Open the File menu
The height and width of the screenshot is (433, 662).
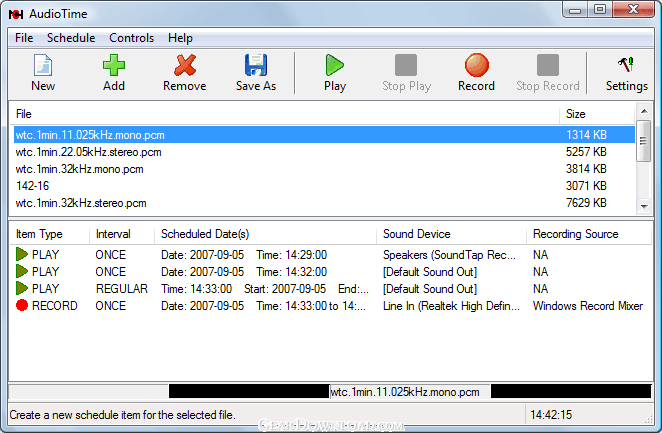coord(24,38)
